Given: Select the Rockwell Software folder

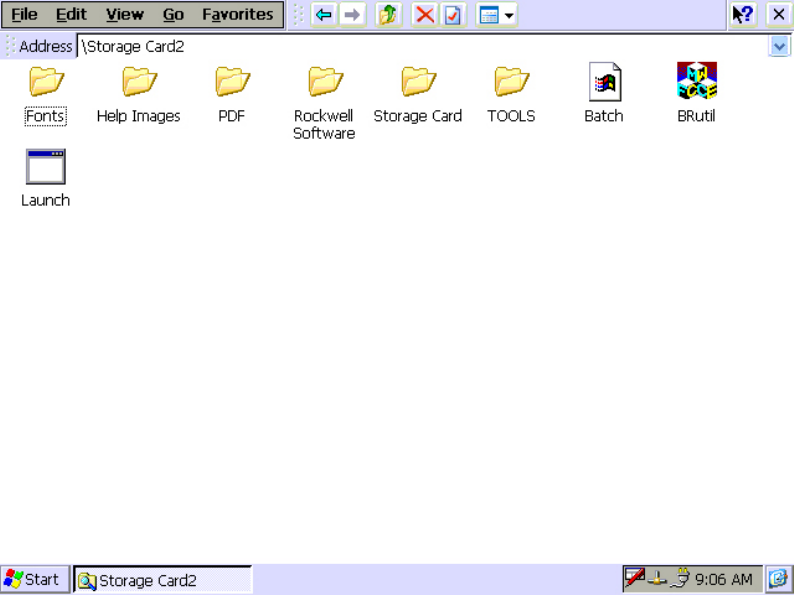Looking at the screenshot, I should tap(324, 82).
